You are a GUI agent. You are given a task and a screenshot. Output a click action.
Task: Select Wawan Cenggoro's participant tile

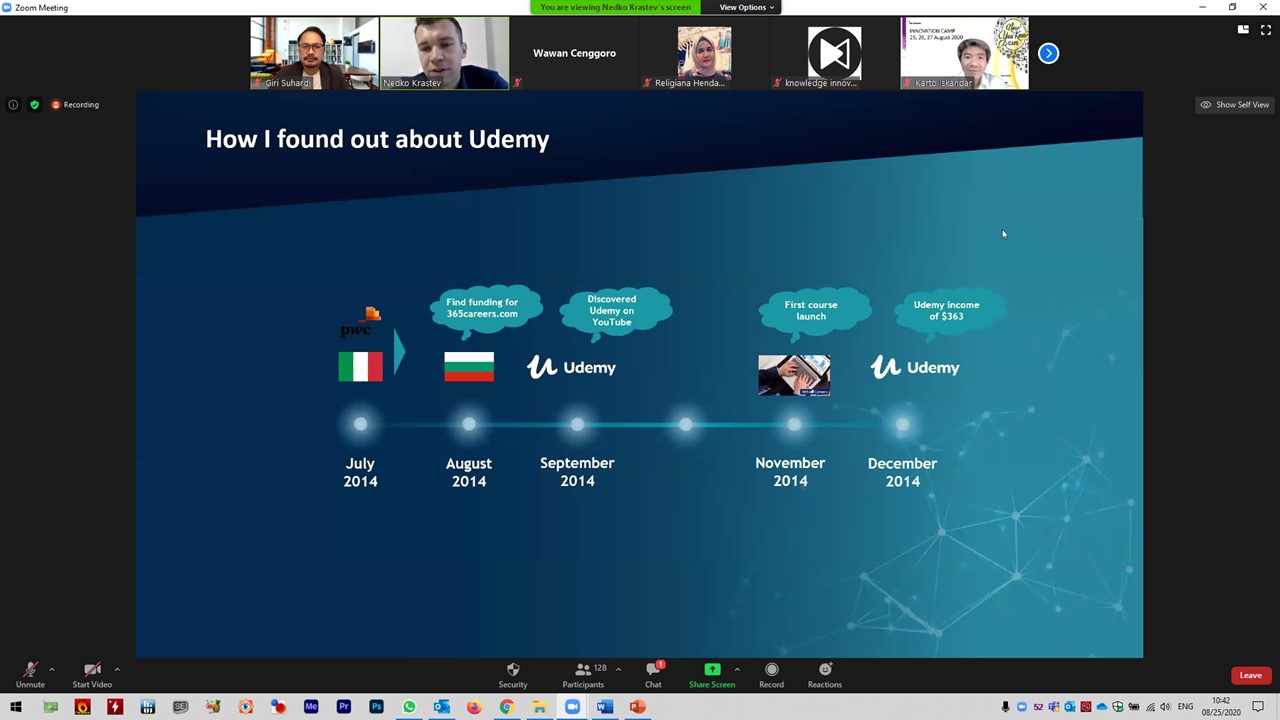click(x=574, y=53)
